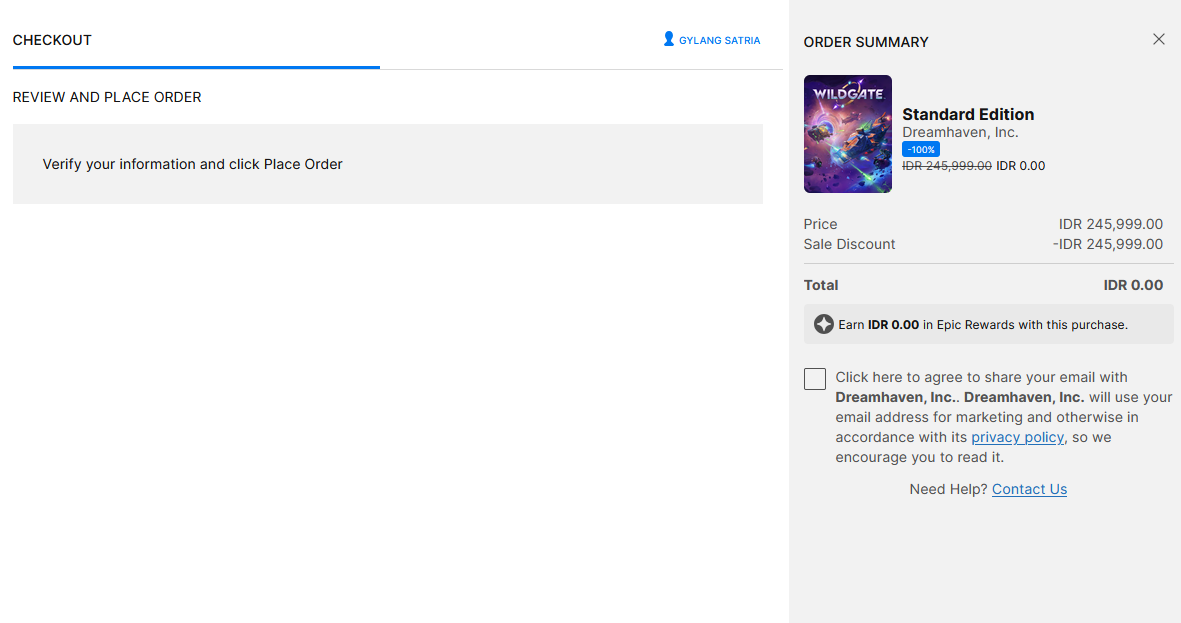Click the Wildgate box art thumbnail
Viewport: 1181px width, 623px height.
(x=847, y=134)
